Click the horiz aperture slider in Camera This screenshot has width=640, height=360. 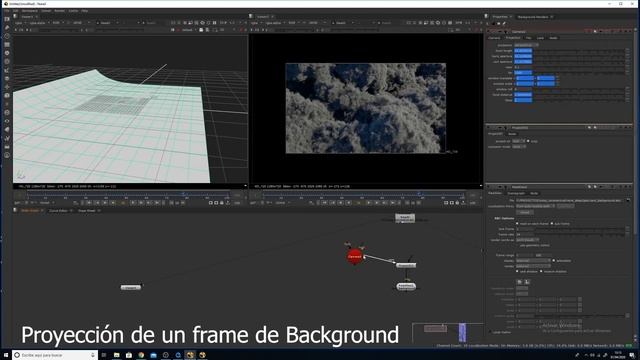point(579,56)
